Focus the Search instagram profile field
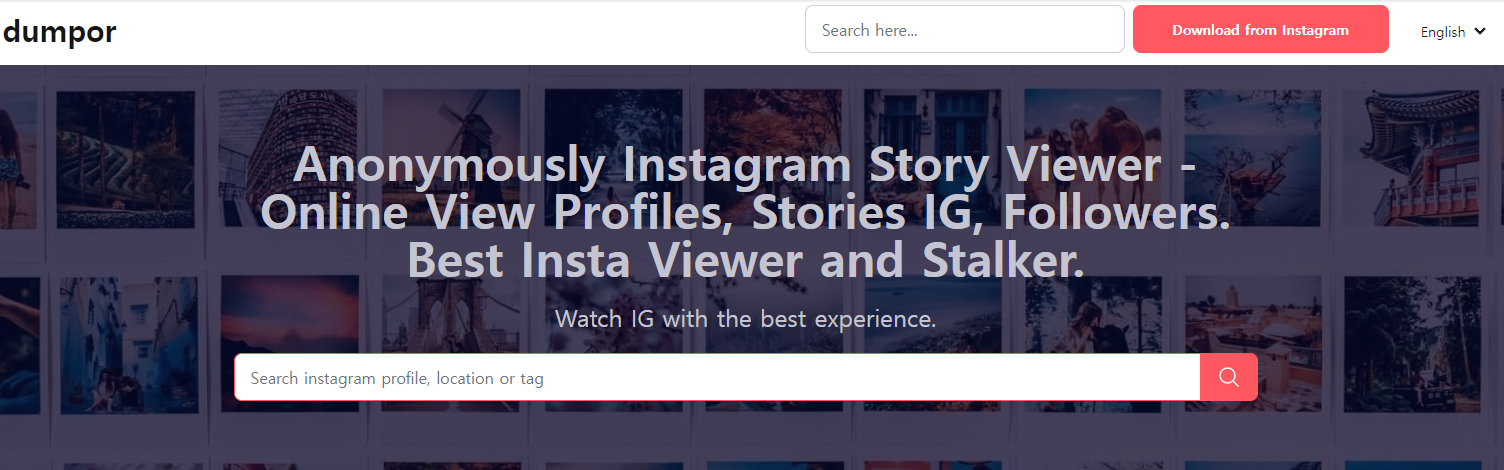 point(717,377)
